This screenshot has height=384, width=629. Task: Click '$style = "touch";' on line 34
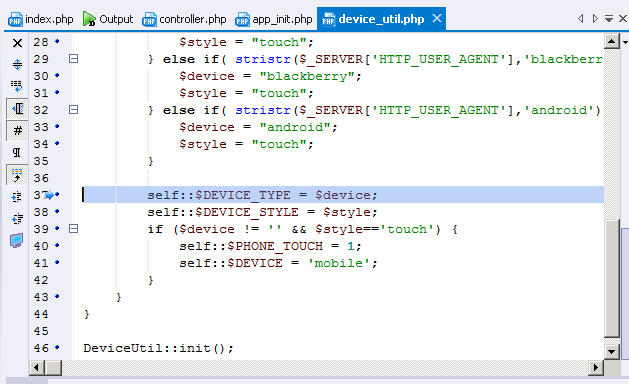coord(246,144)
